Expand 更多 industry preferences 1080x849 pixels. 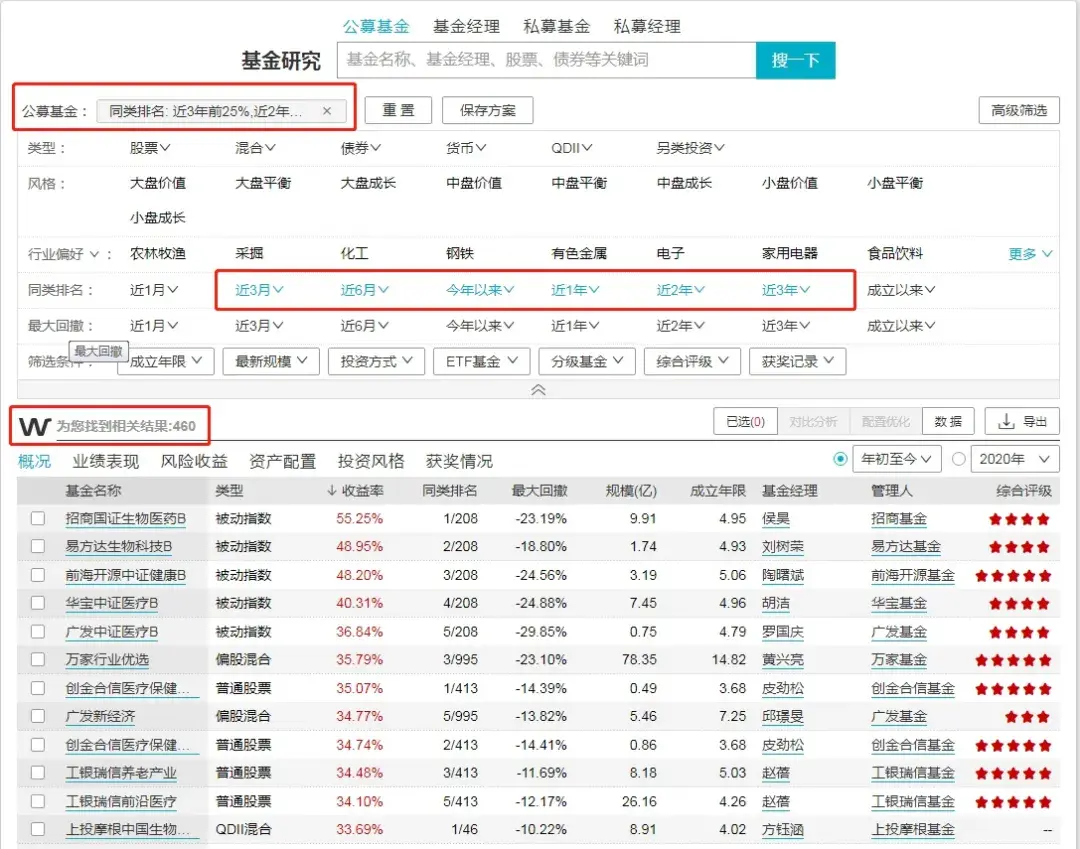pyautogui.click(x=1030, y=254)
